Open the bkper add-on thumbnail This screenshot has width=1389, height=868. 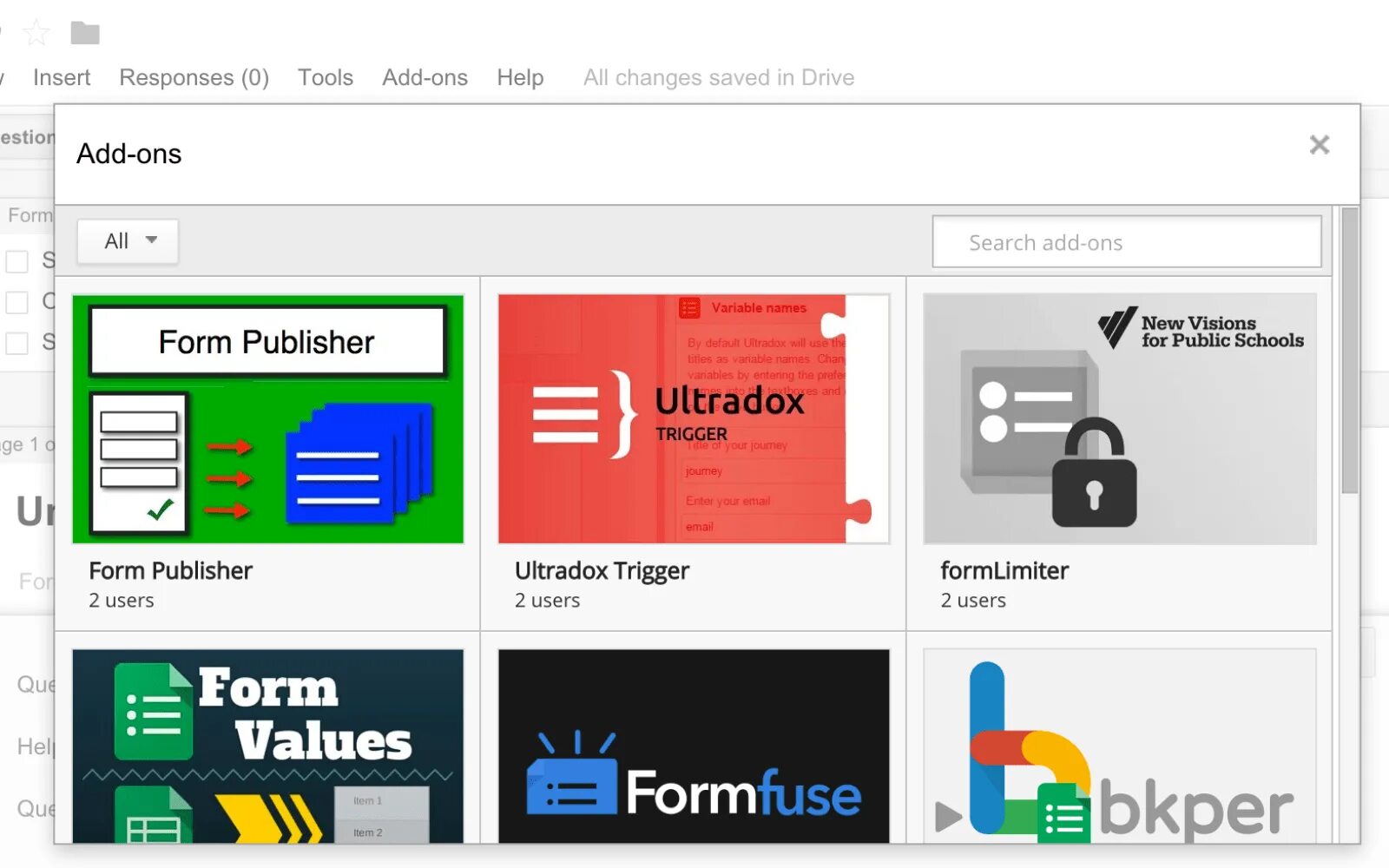(1120, 746)
